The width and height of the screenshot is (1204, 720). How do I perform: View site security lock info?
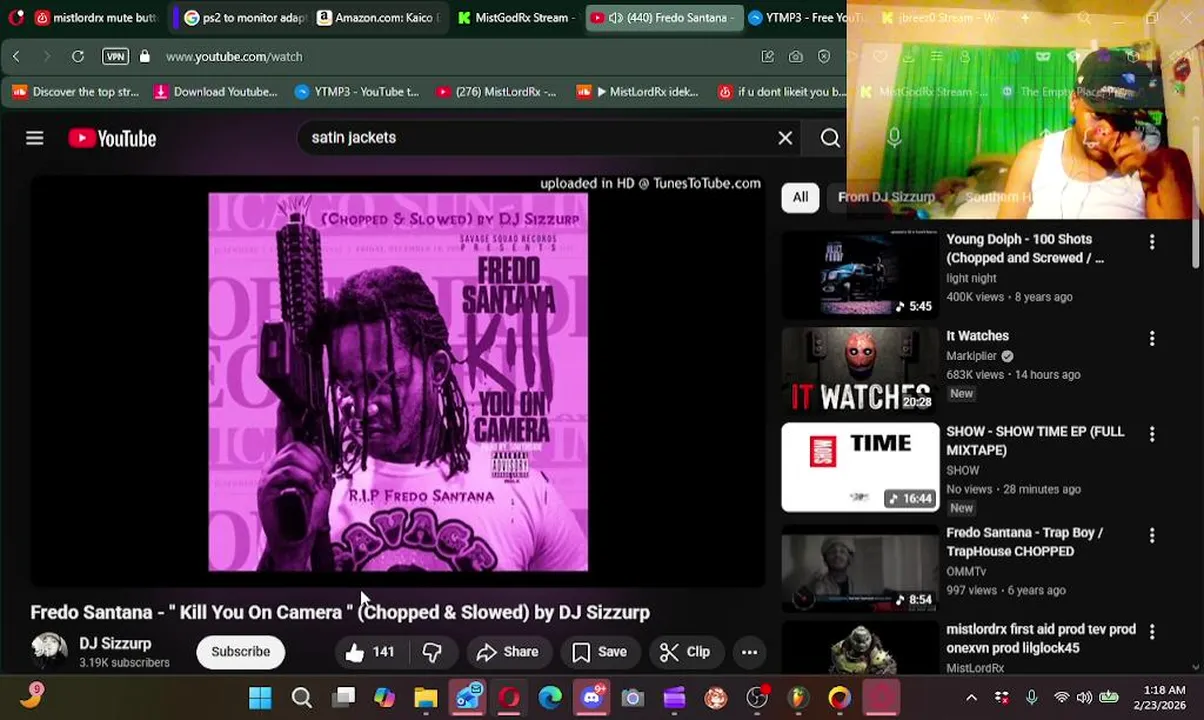tap(145, 57)
